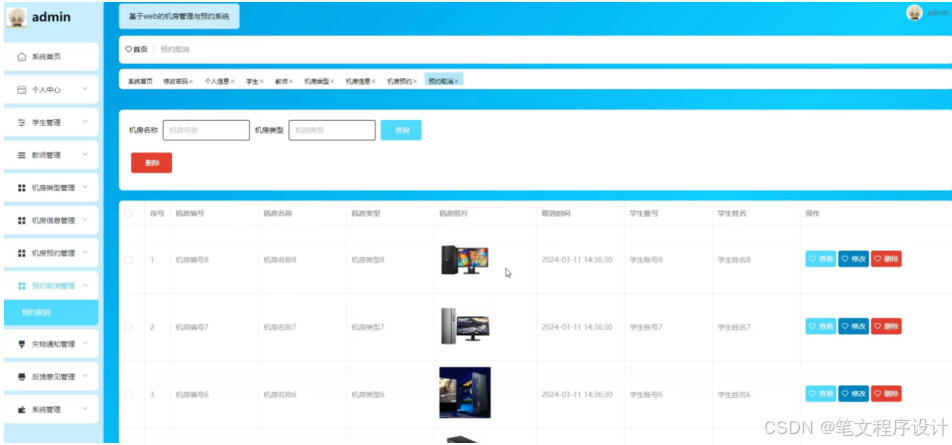Open the computer photo in row 机房编号7
The width and height of the screenshot is (952, 445).
coord(464,327)
